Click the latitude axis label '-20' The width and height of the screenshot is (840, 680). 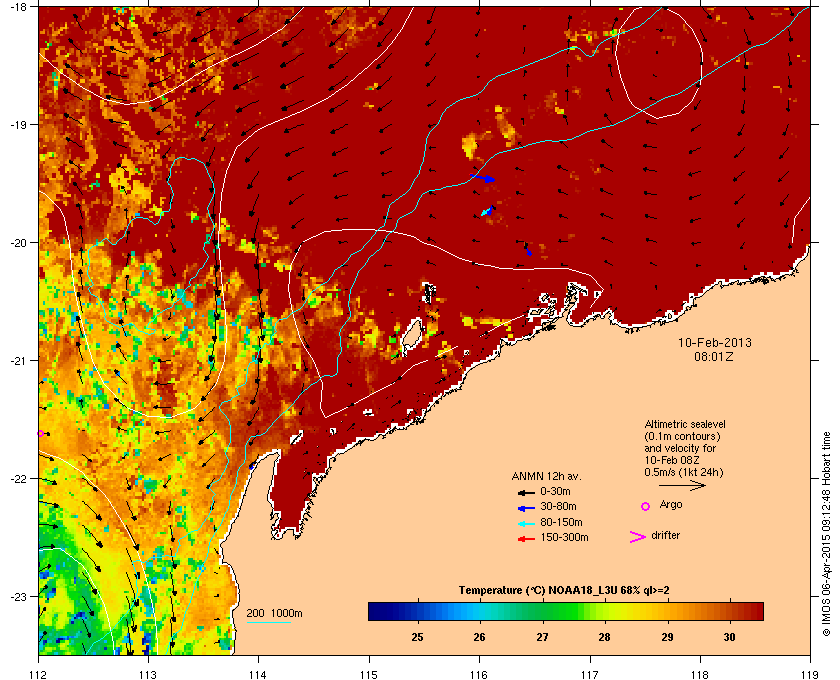point(18,243)
